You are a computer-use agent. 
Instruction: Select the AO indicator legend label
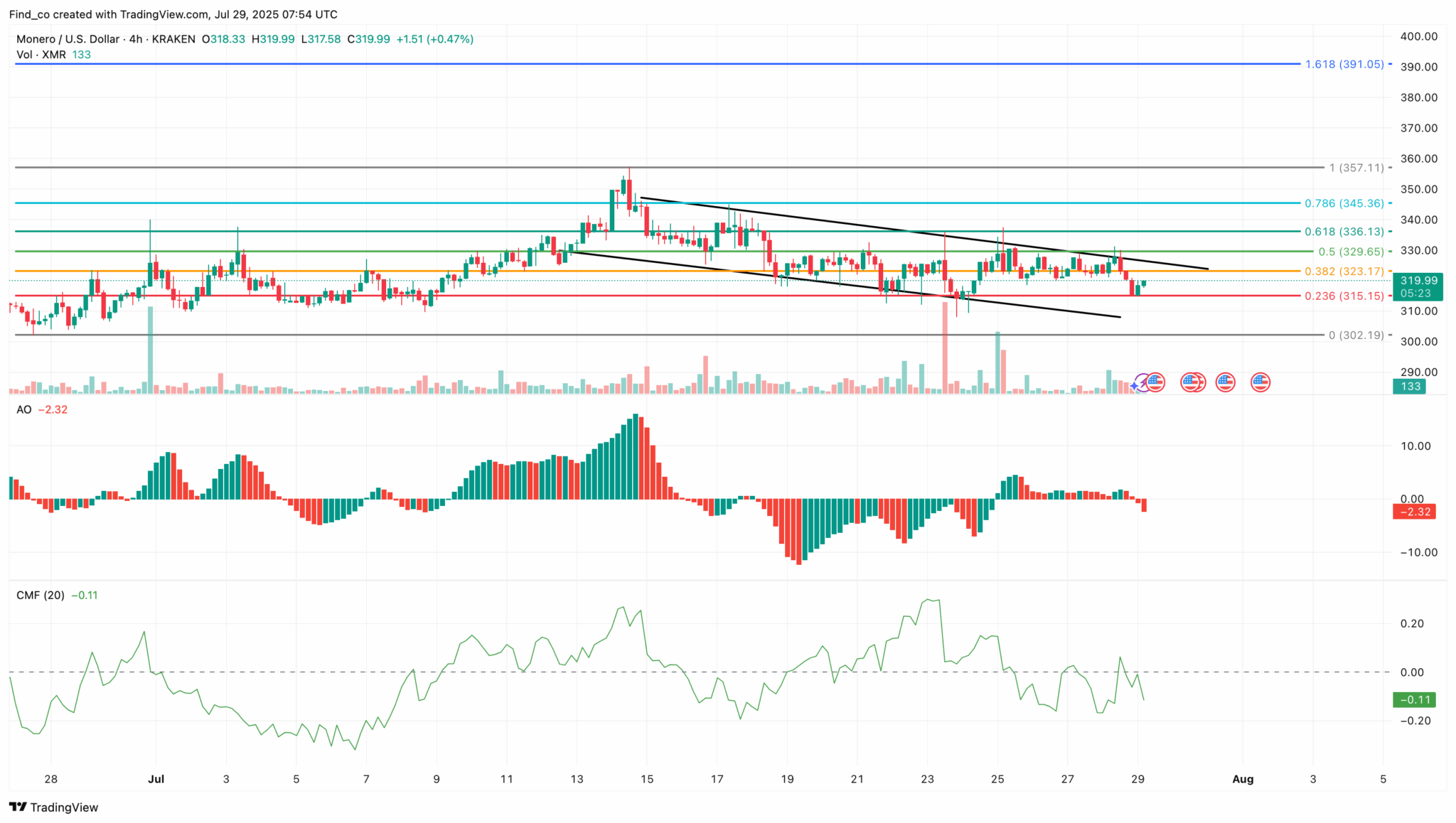[x=24, y=409]
